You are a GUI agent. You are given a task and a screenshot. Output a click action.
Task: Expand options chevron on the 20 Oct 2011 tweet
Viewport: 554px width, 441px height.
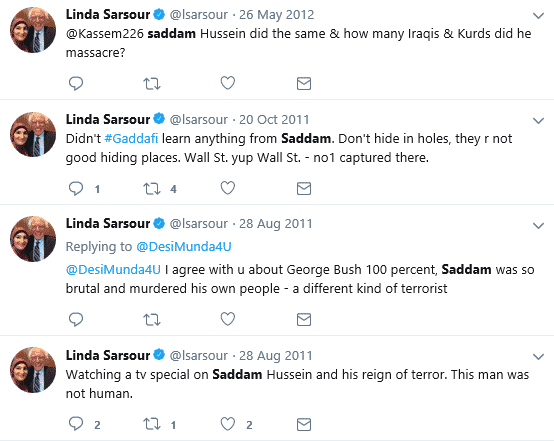click(x=538, y=120)
